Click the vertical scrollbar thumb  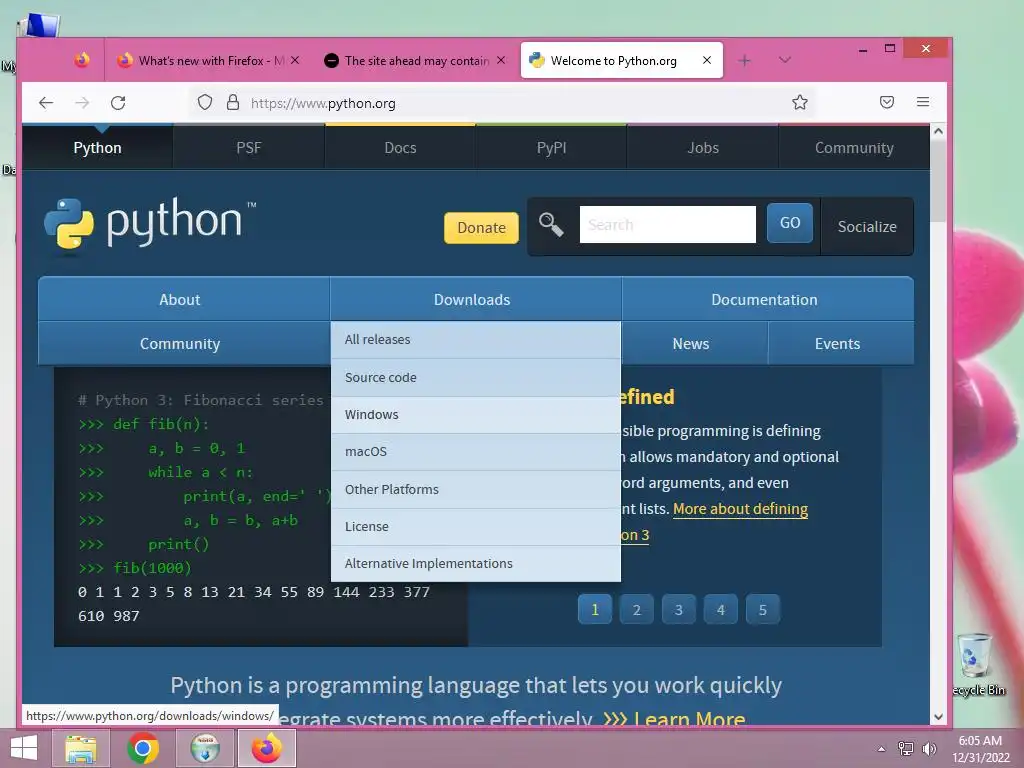click(938, 181)
